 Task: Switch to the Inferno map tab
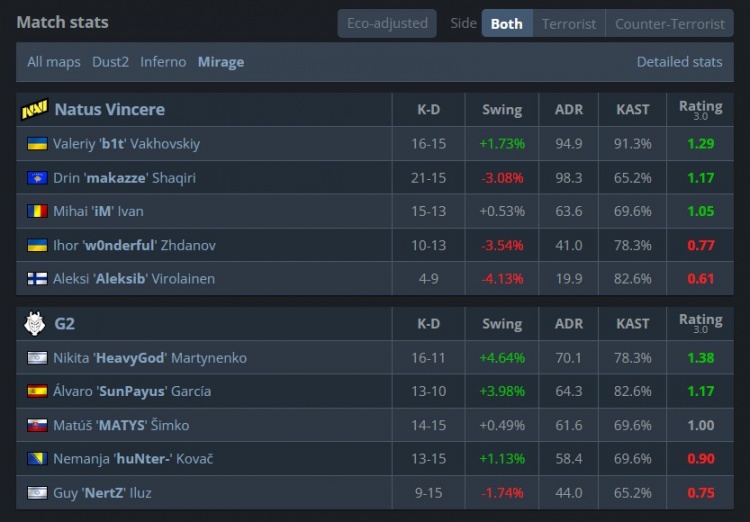163,62
